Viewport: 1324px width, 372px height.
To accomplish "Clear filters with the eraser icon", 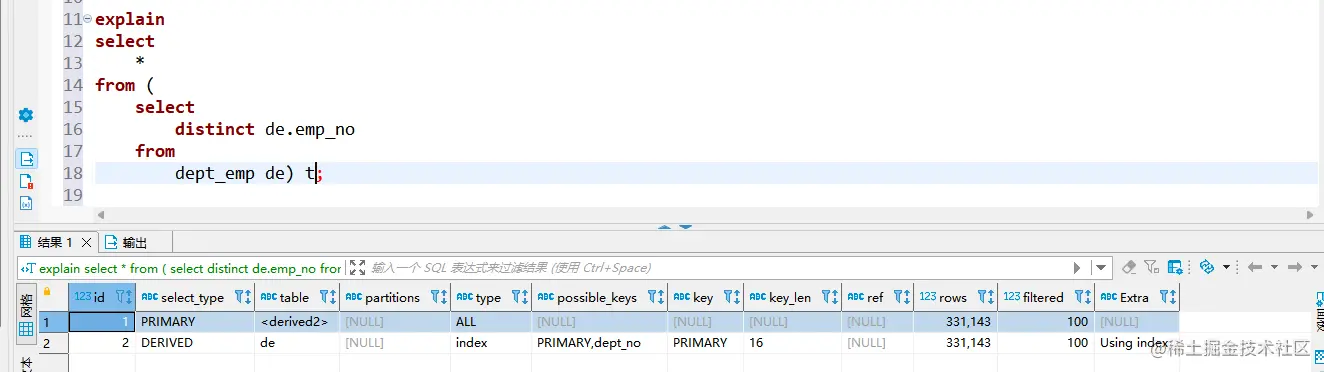I will point(1129,267).
